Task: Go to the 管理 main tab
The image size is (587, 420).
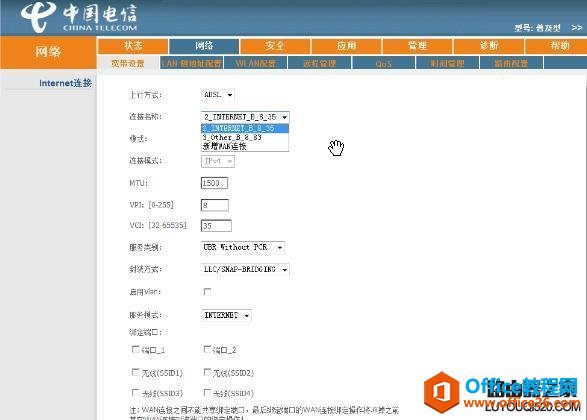Action: (x=417, y=46)
